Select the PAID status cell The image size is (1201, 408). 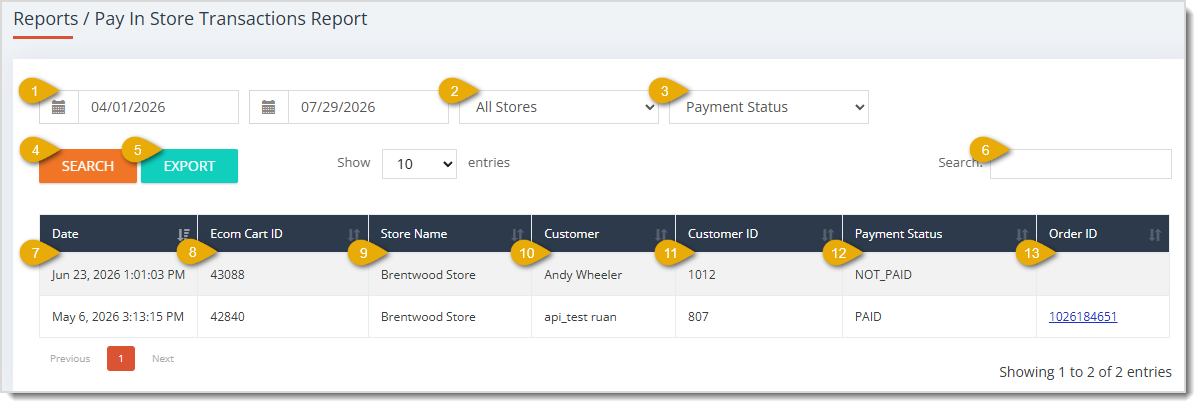click(939, 317)
